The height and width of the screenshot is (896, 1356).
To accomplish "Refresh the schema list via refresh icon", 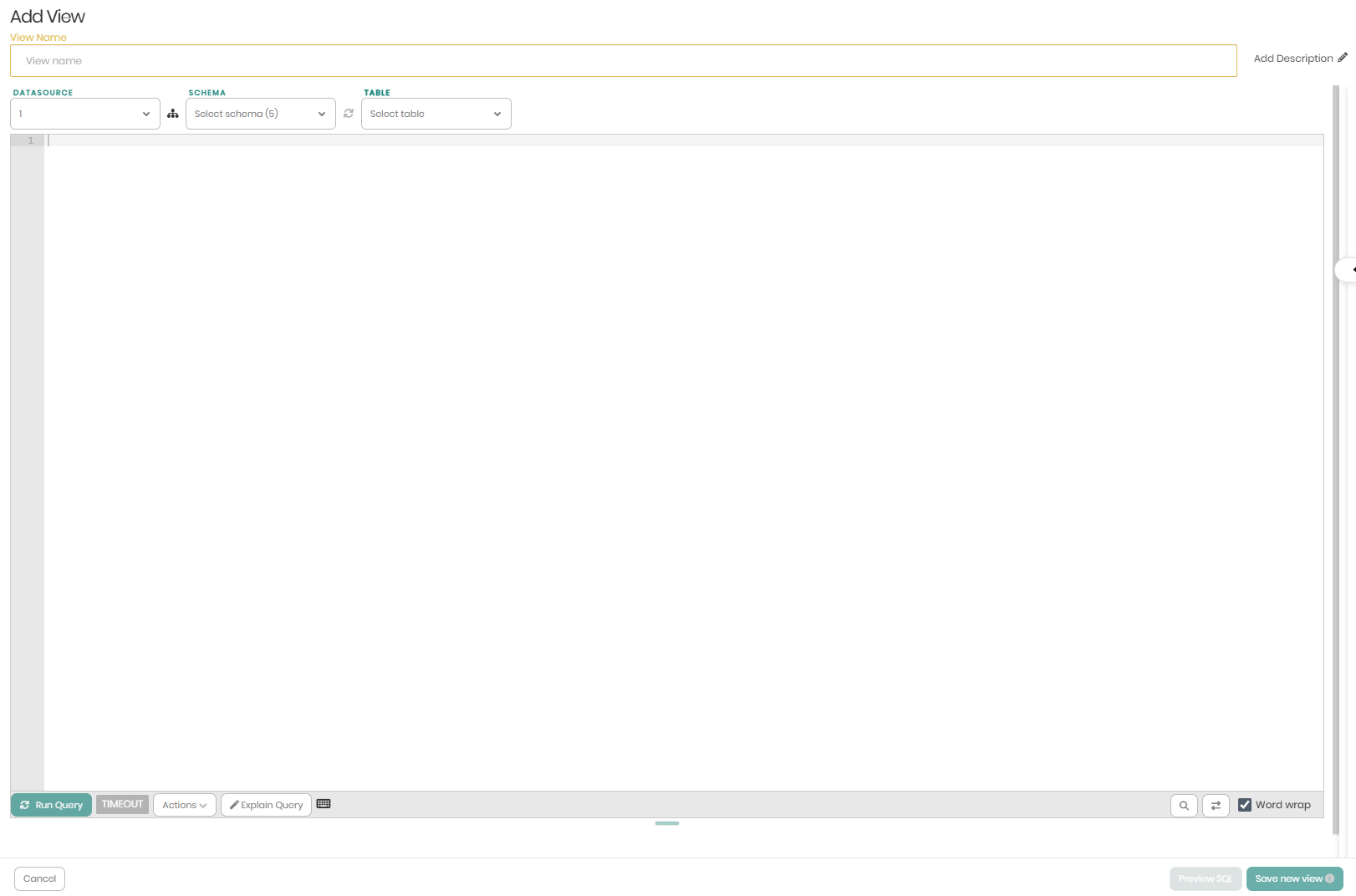I will [x=349, y=113].
